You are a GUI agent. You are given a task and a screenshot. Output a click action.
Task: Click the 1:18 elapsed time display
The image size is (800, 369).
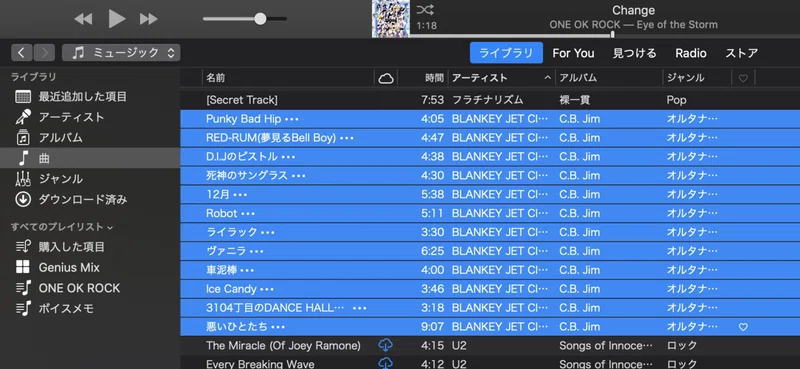coord(427,26)
